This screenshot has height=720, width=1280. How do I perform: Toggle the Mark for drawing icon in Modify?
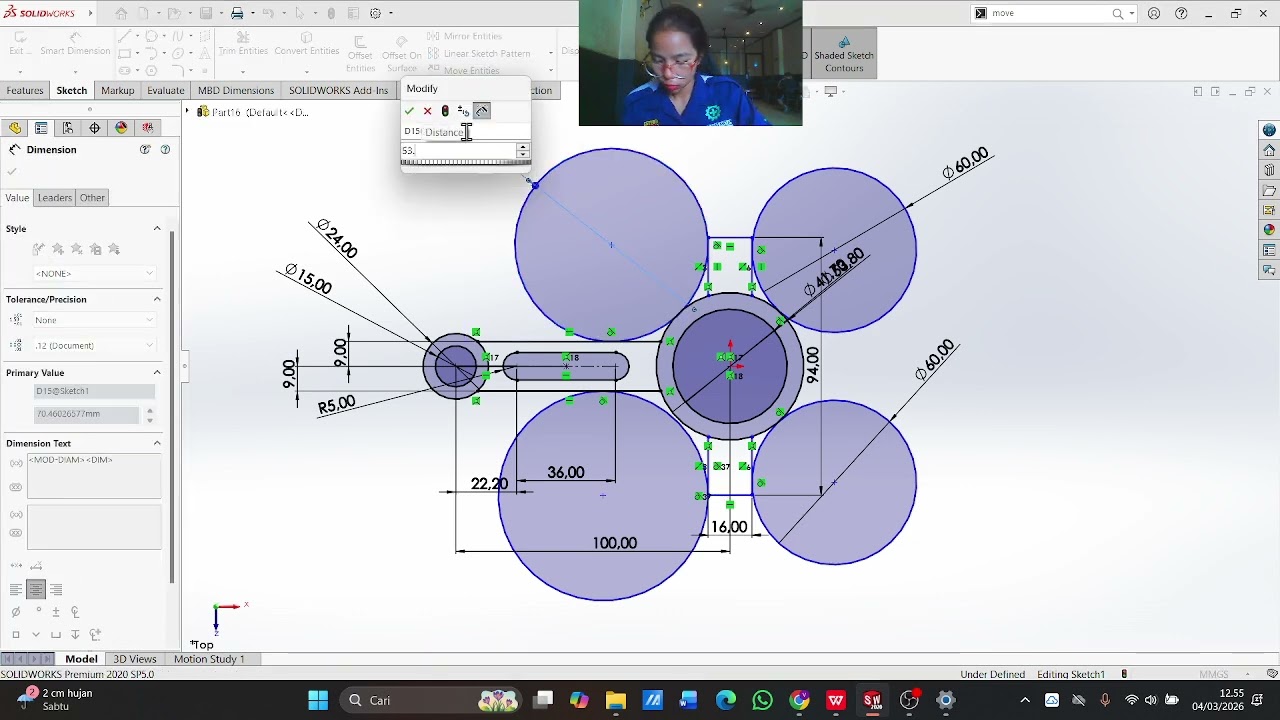(482, 111)
